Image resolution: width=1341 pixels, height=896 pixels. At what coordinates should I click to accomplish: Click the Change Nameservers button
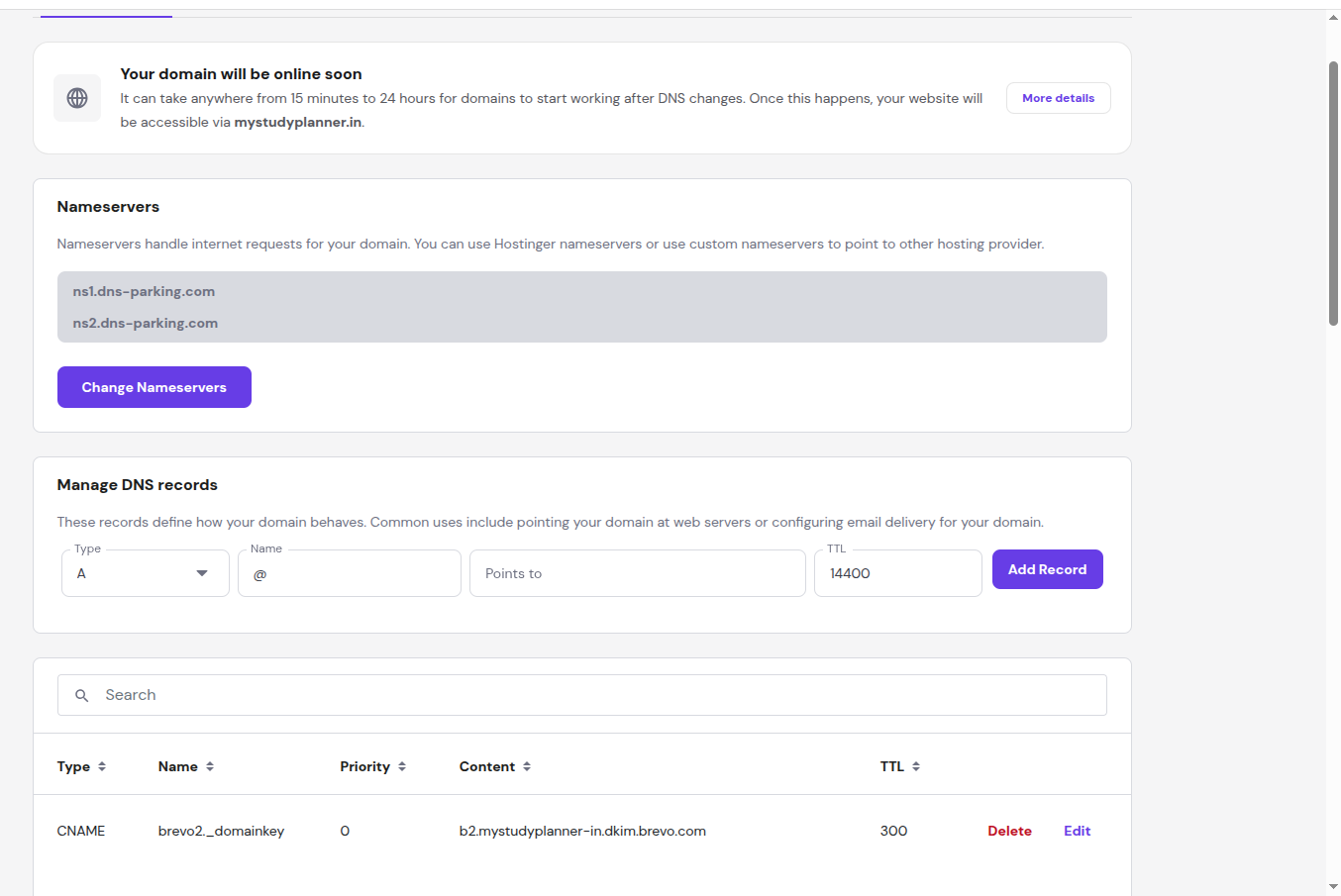[155, 387]
